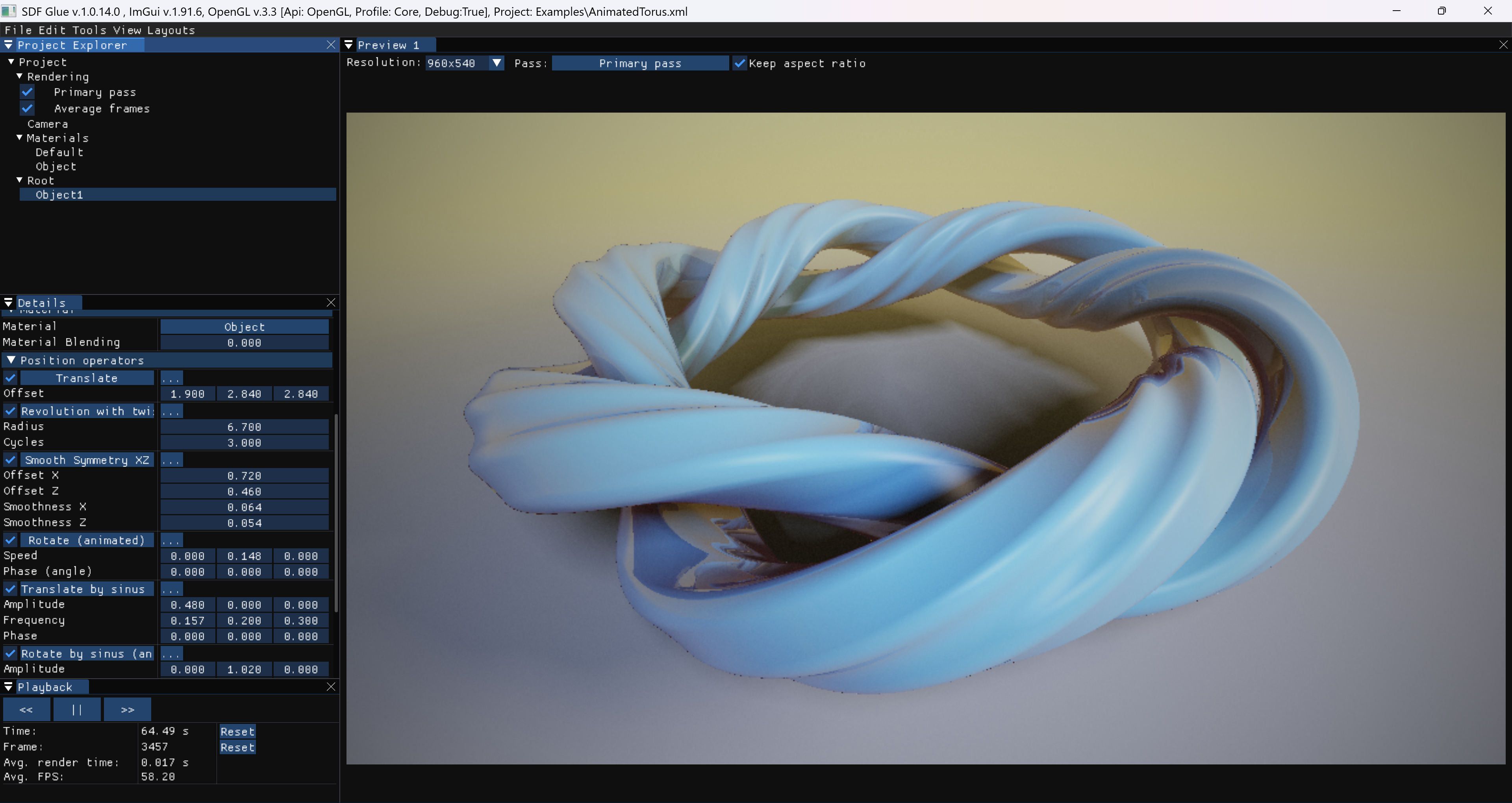The image size is (1512, 803).
Task: Uncheck Keep aspect ratio
Action: click(739, 63)
